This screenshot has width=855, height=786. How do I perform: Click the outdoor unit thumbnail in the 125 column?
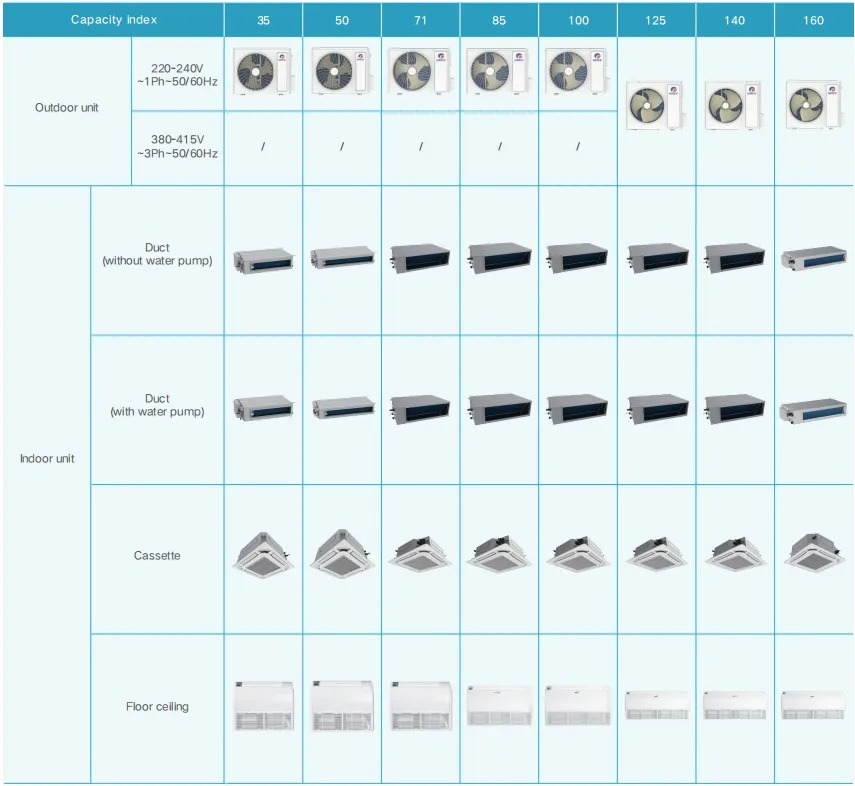(655, 105)
